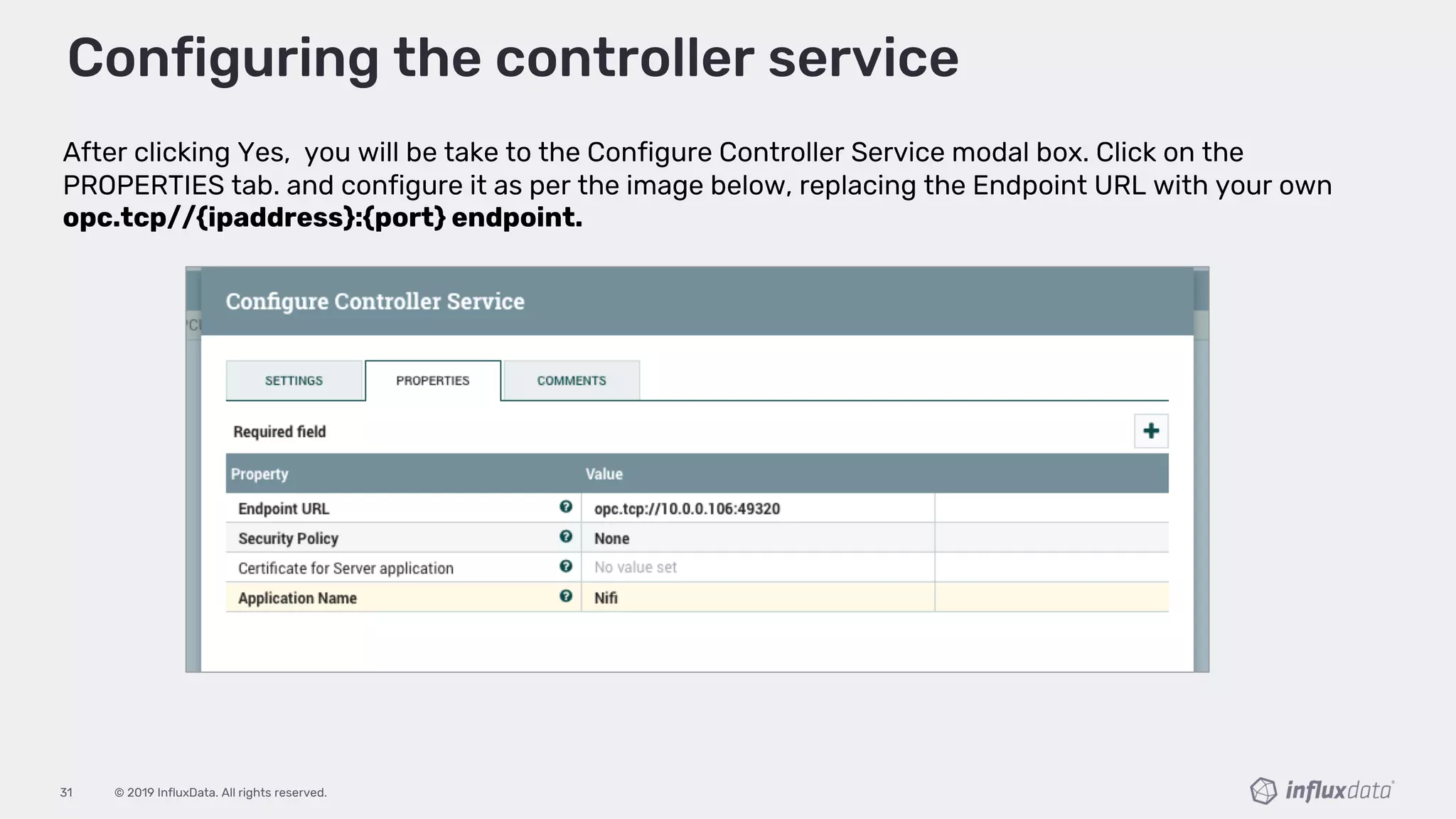Click the help icon beside Security Policy
The width and height of the screenshot is (1456, 819).
[566, 537]
